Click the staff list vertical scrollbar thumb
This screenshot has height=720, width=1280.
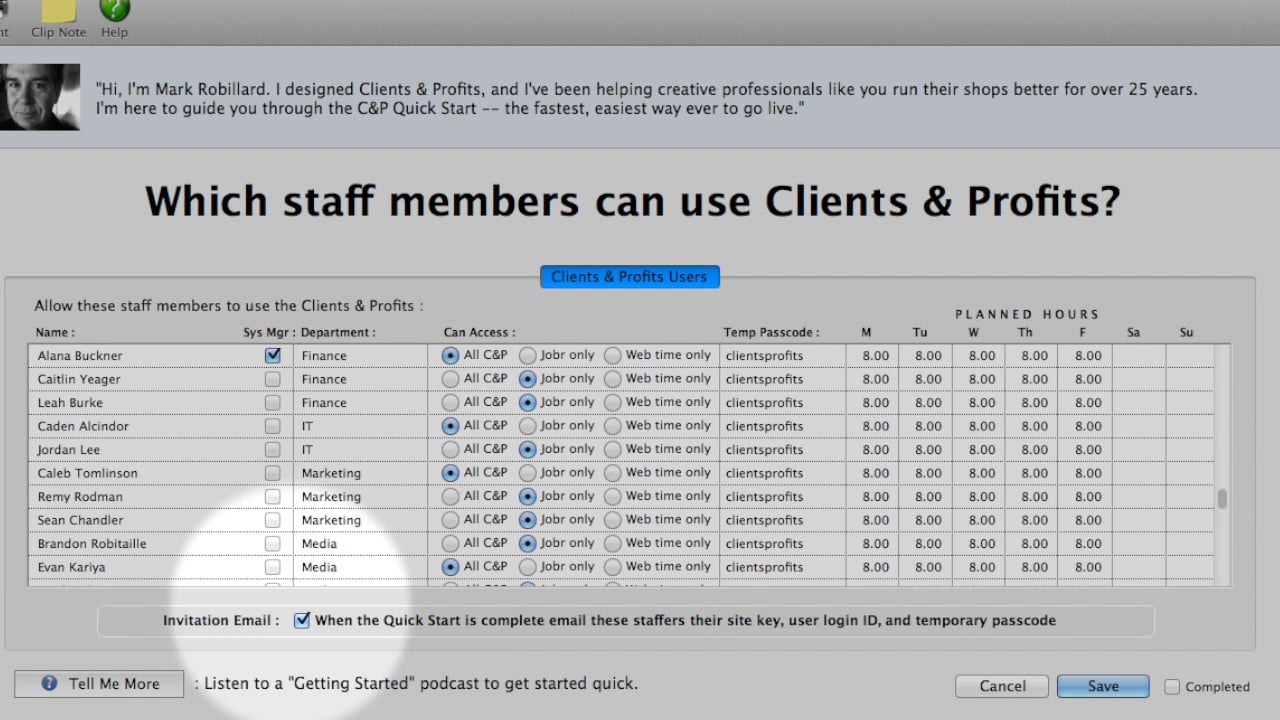tap(1222, 498)
